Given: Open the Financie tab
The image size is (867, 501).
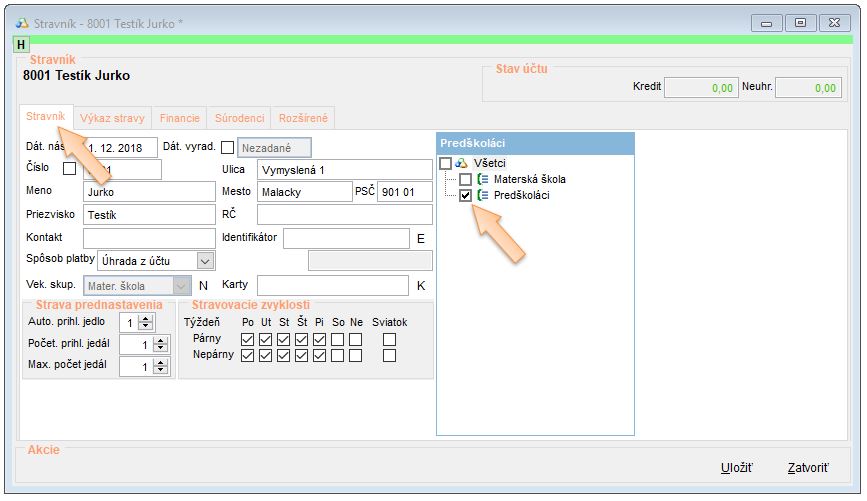Looking at the screenshot, I should tap(180, 118).
